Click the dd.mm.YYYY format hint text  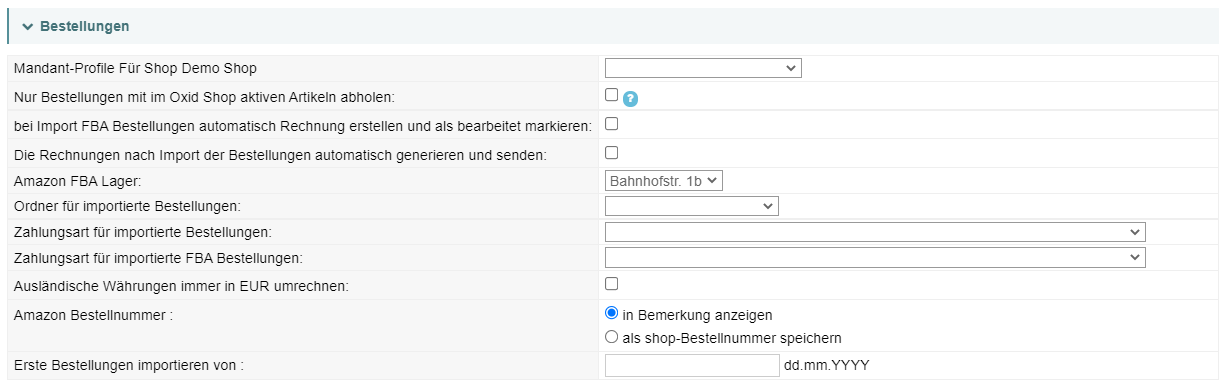pos(827,366)
